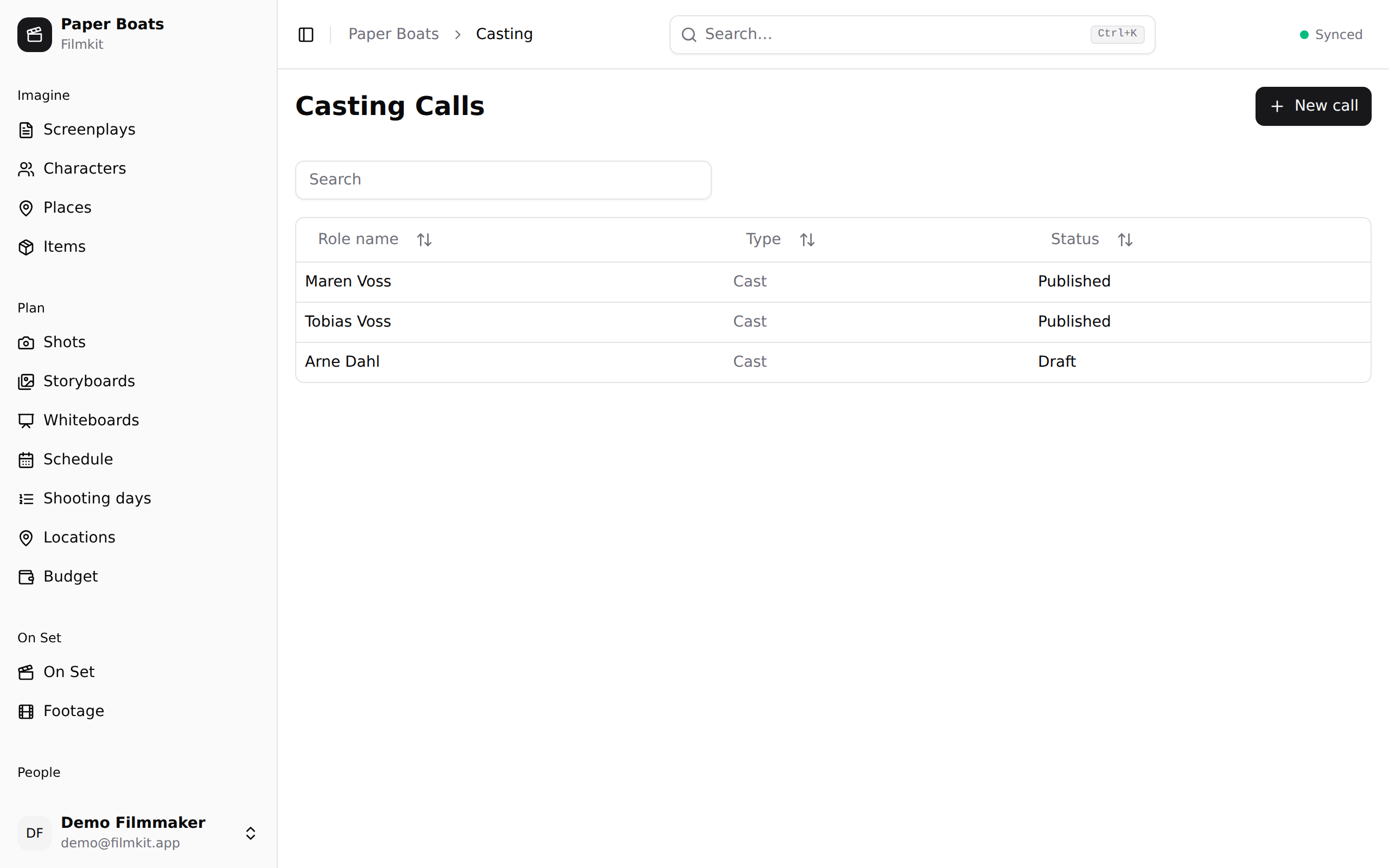Screen dimensions: 1389x868
Task: Open the Maren Voss casting call
Action: click(x=833, y=282)
